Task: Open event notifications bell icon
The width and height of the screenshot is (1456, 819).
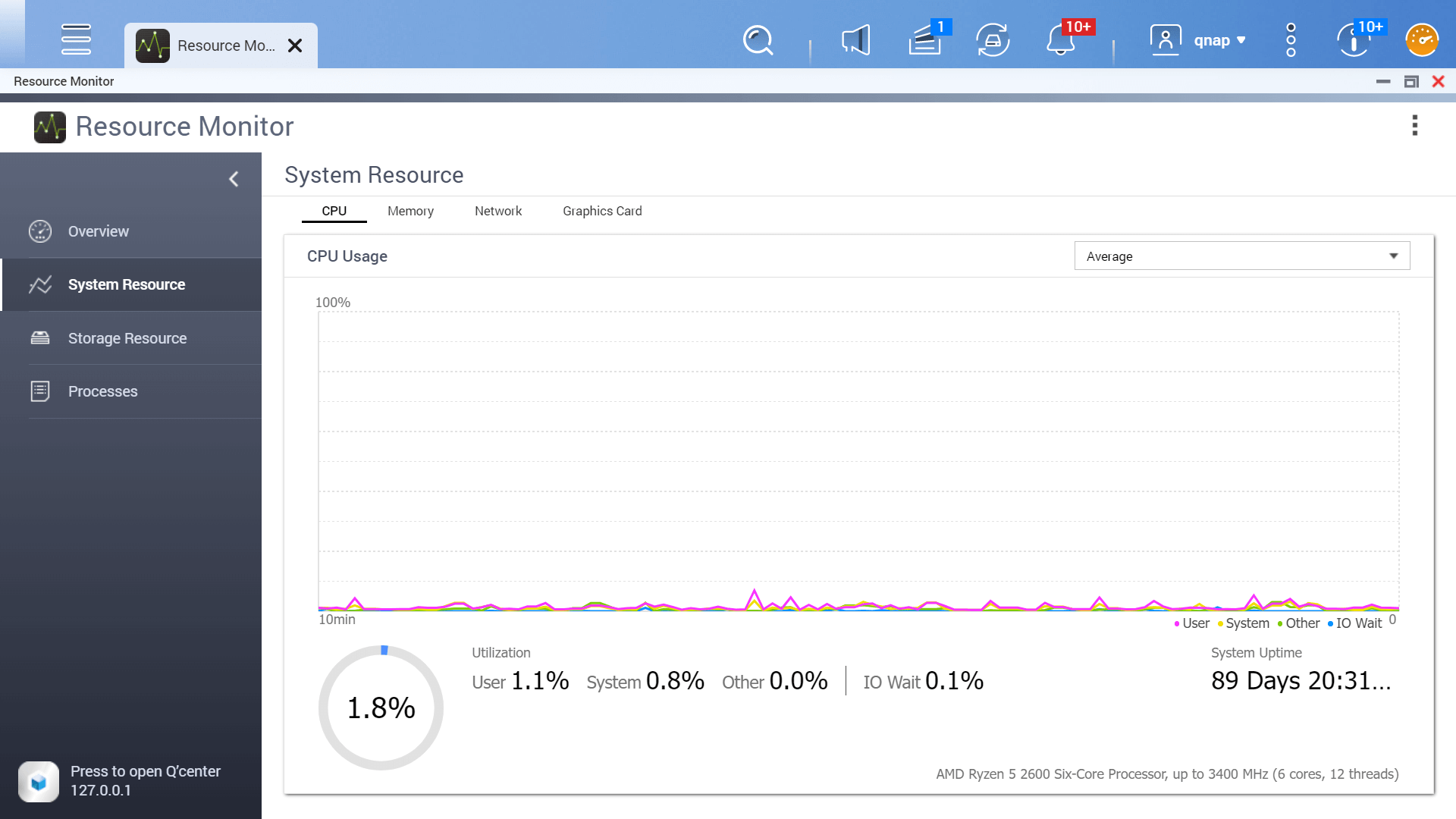Action: tap(1061, 40)
